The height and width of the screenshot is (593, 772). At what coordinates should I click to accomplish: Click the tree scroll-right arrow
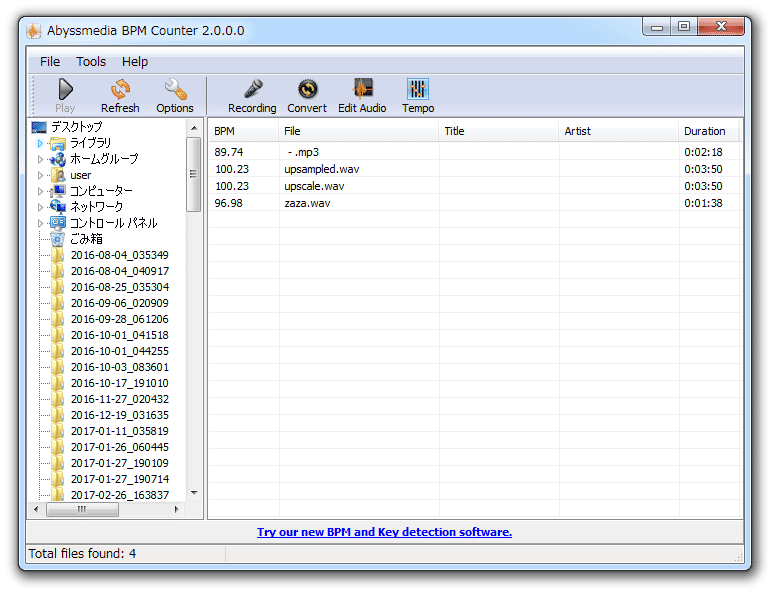[176, 509]
